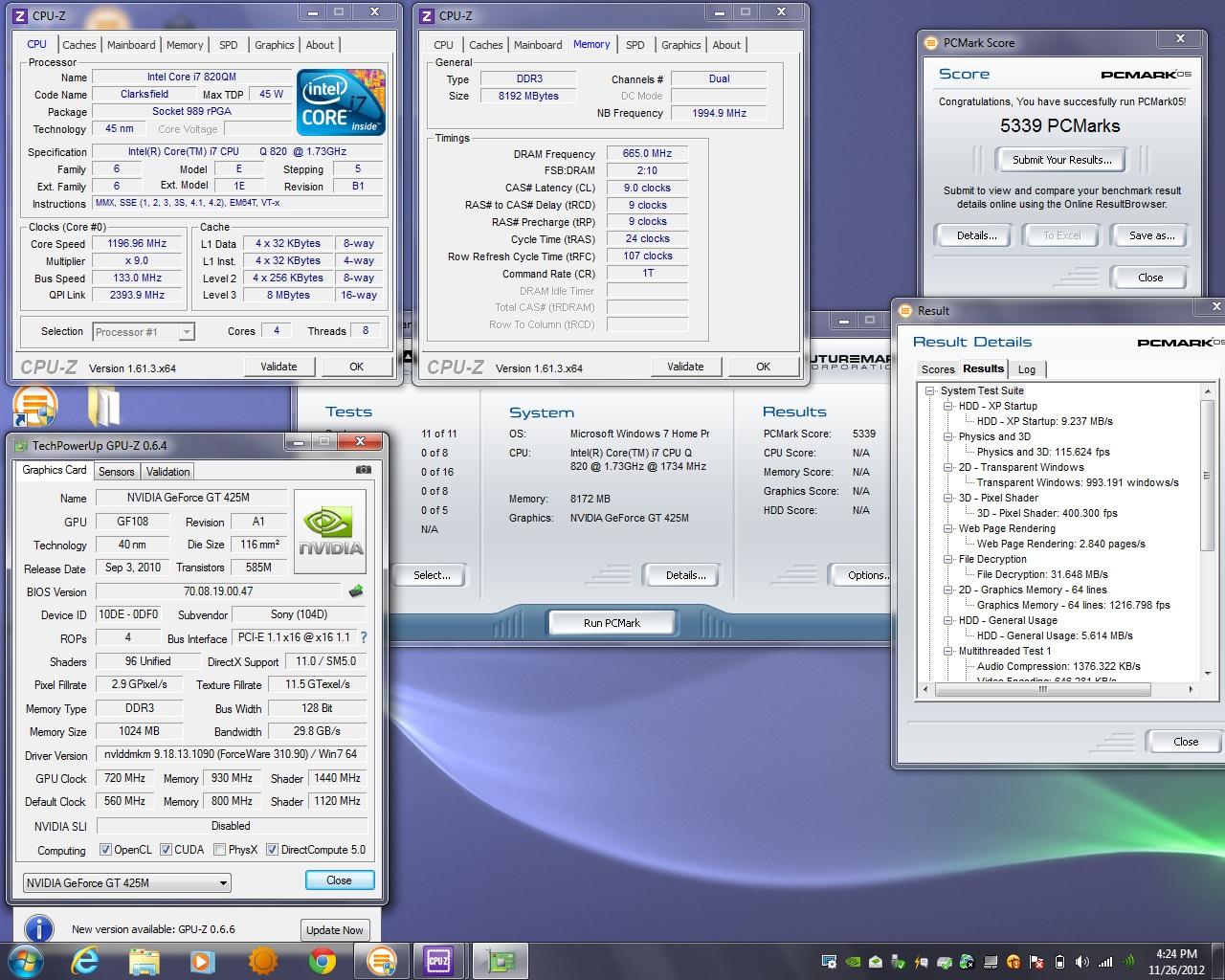The height and width of the screenshot is (980, 1225).
Task: Click the battery icon in the system tray
Action: pos(1059,962)
